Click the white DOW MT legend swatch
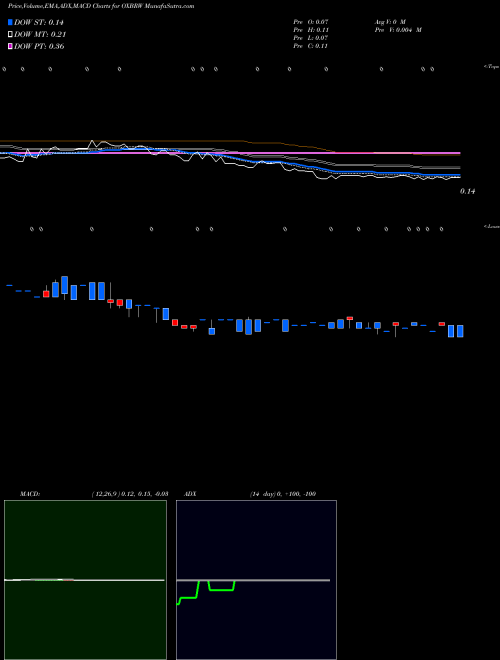The height and width of the screenshot is (660, 500). 10,34
